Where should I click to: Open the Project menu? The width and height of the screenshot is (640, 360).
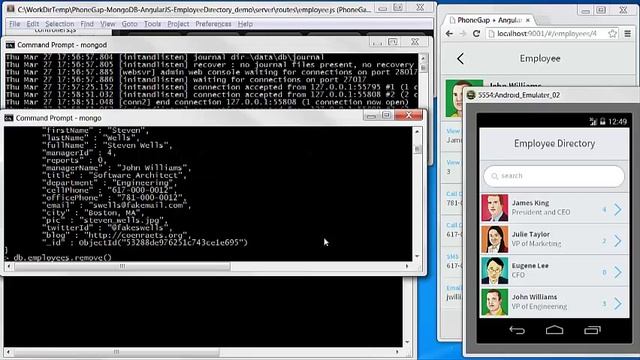coord(178,24)
